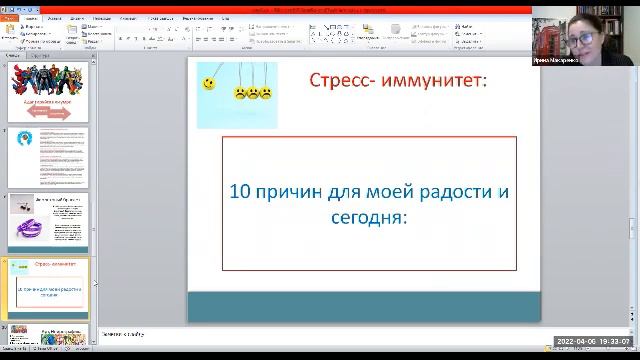Cut the selection with Вырезать
This screenshot has width=640, height=360.
33,27
